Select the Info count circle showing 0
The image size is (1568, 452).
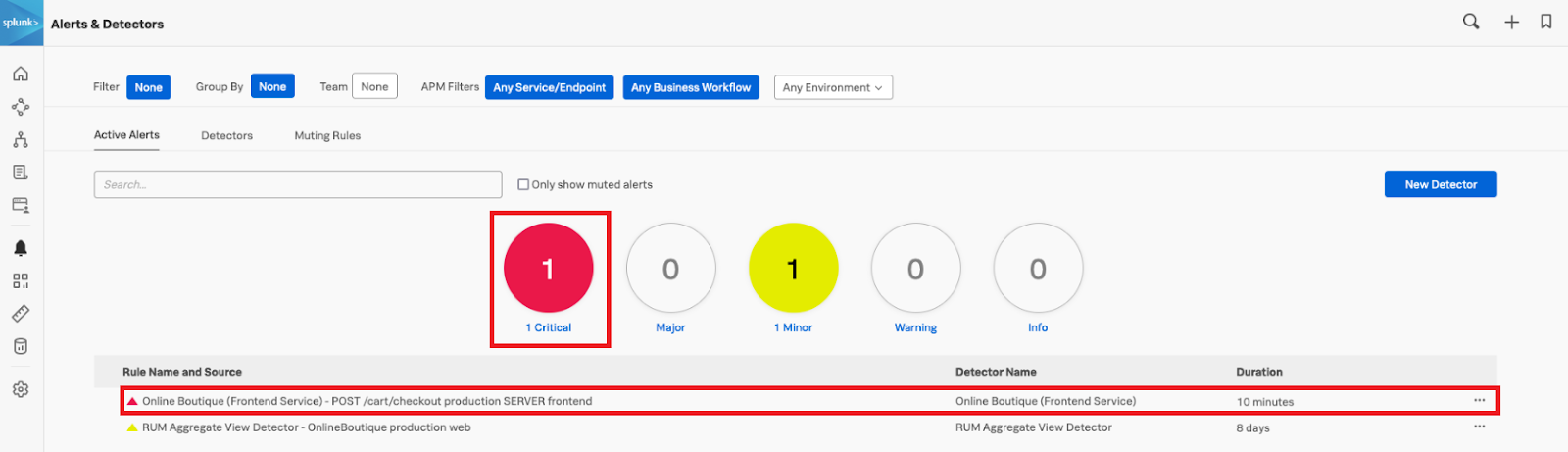click(x=1039, y=268)
